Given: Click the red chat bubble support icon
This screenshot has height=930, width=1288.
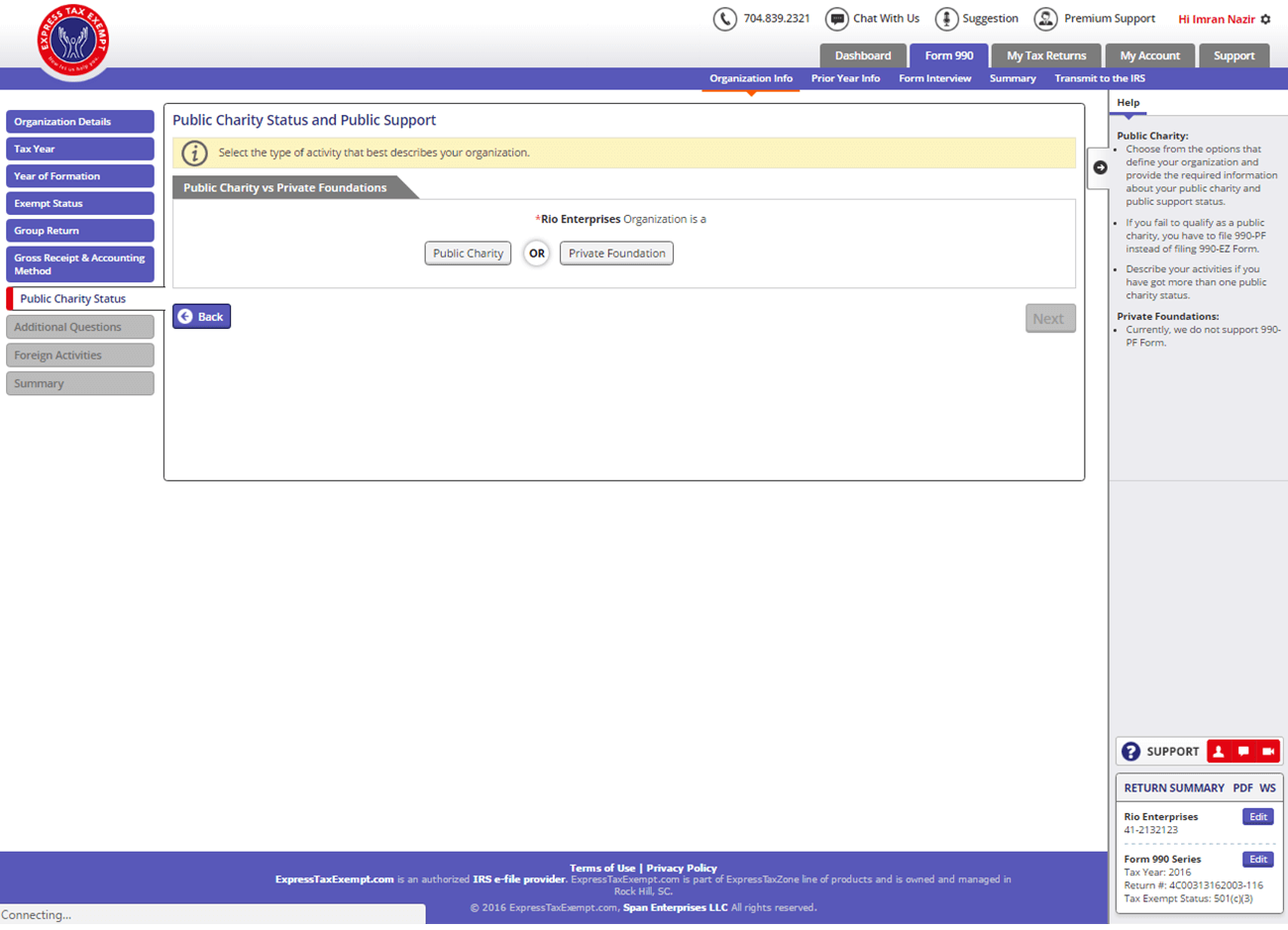Looking at the screenshot, I should [1243, 752].
